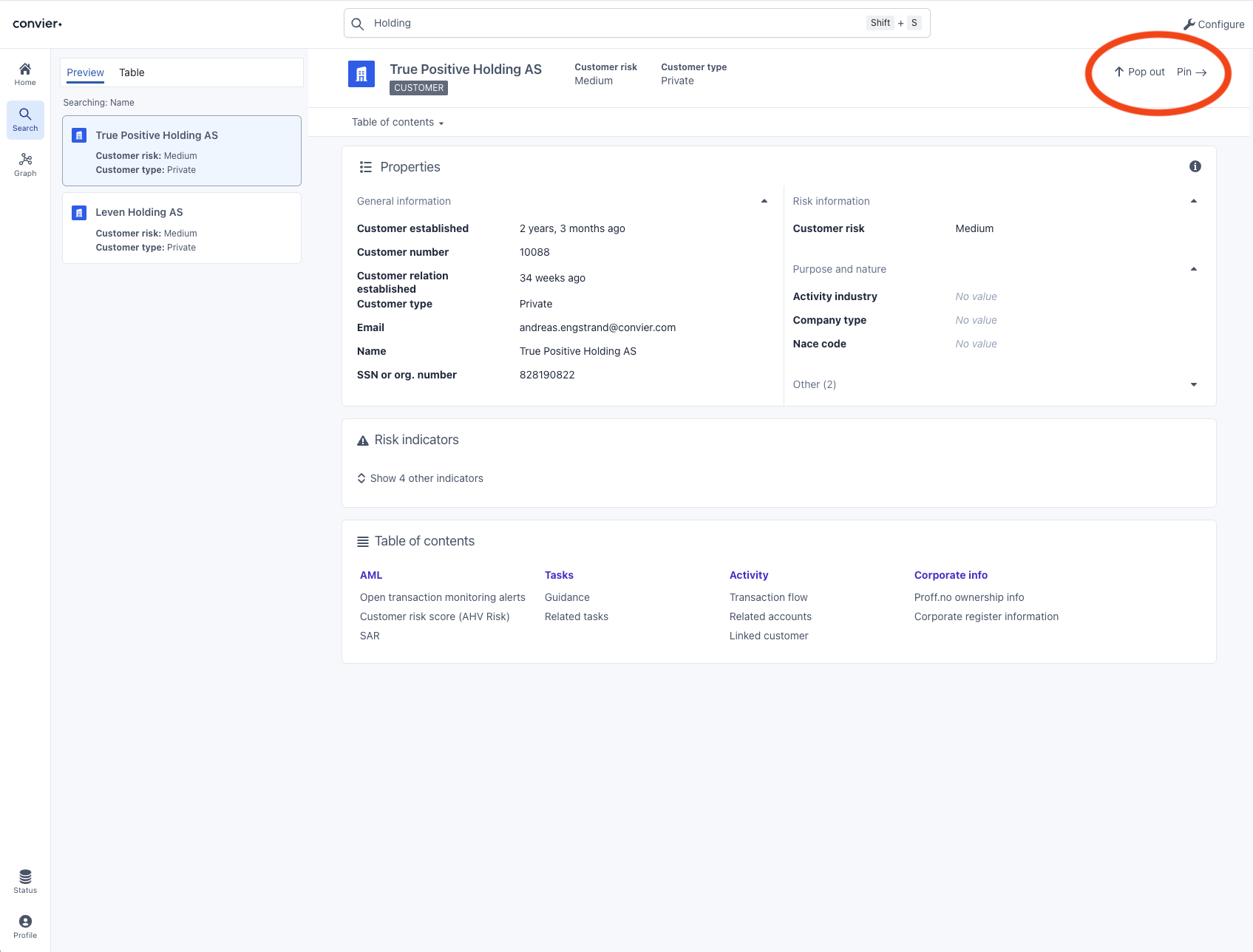Viewport: 1253px width, 952px height.
Task: Open the Profile sidebar icon
Action: click(25, 926)
